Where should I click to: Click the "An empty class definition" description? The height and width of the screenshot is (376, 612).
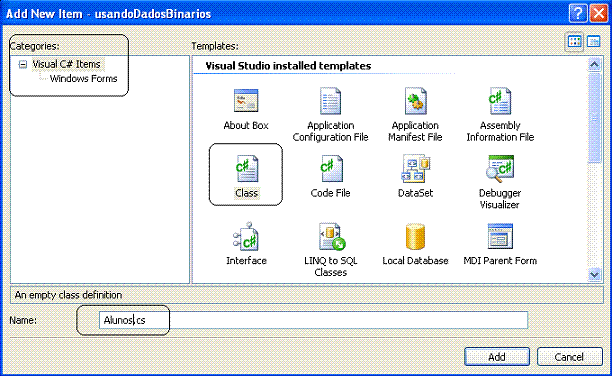[x=68, y=295]
